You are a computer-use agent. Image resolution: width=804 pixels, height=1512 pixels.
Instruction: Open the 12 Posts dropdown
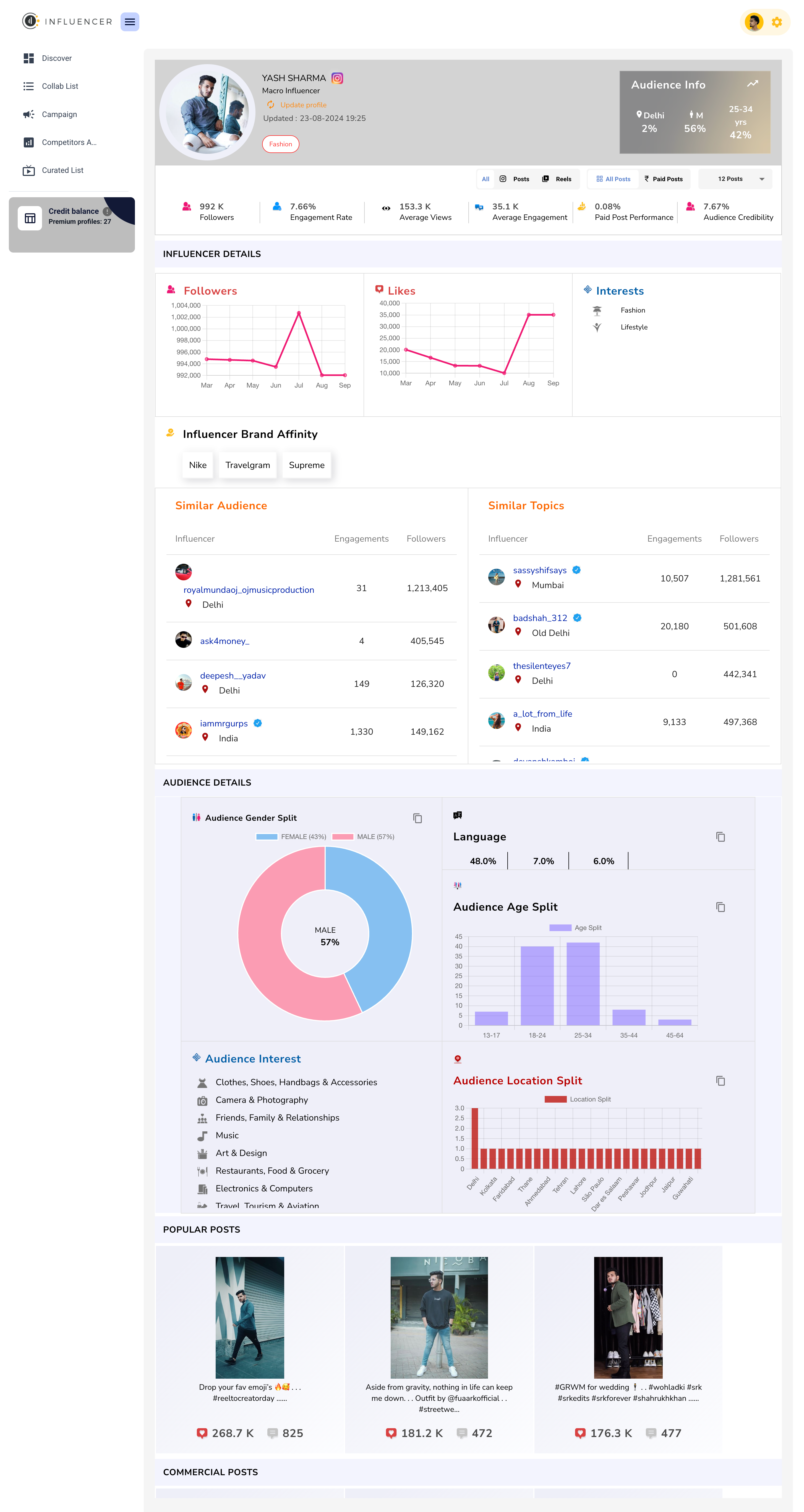click(x=735, y=179)
